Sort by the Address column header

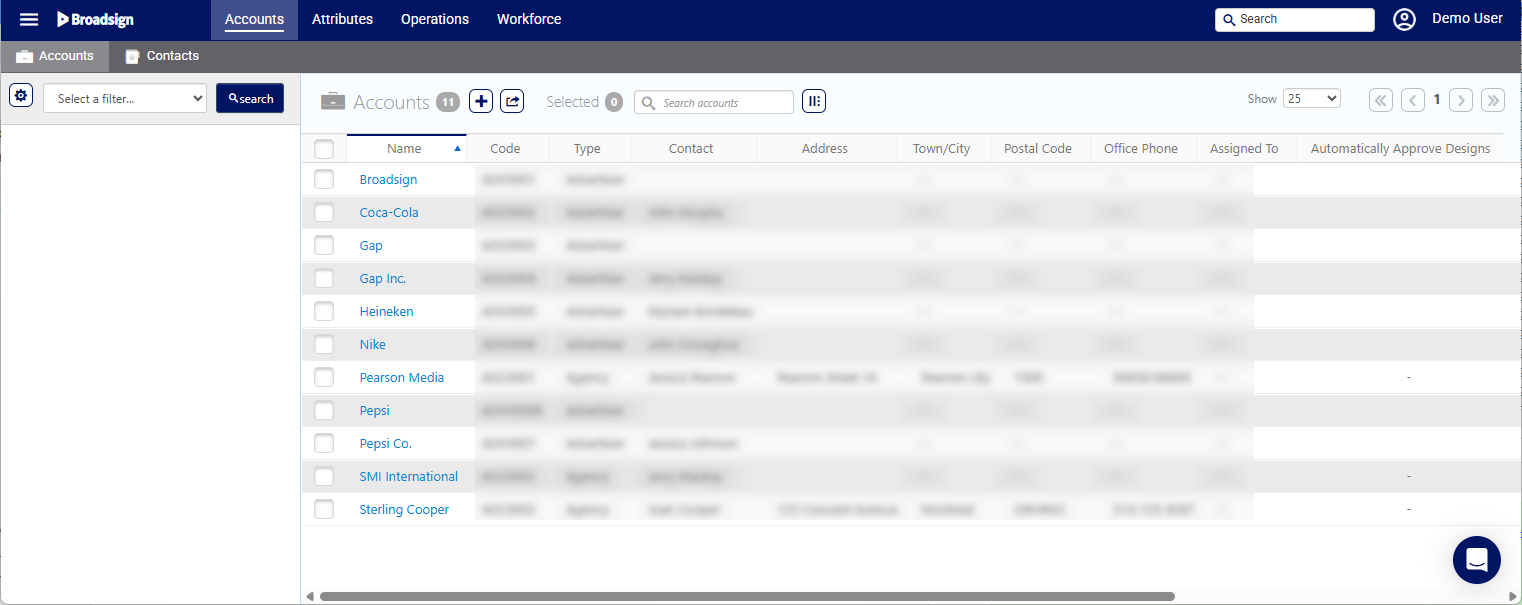coord(825,149)
